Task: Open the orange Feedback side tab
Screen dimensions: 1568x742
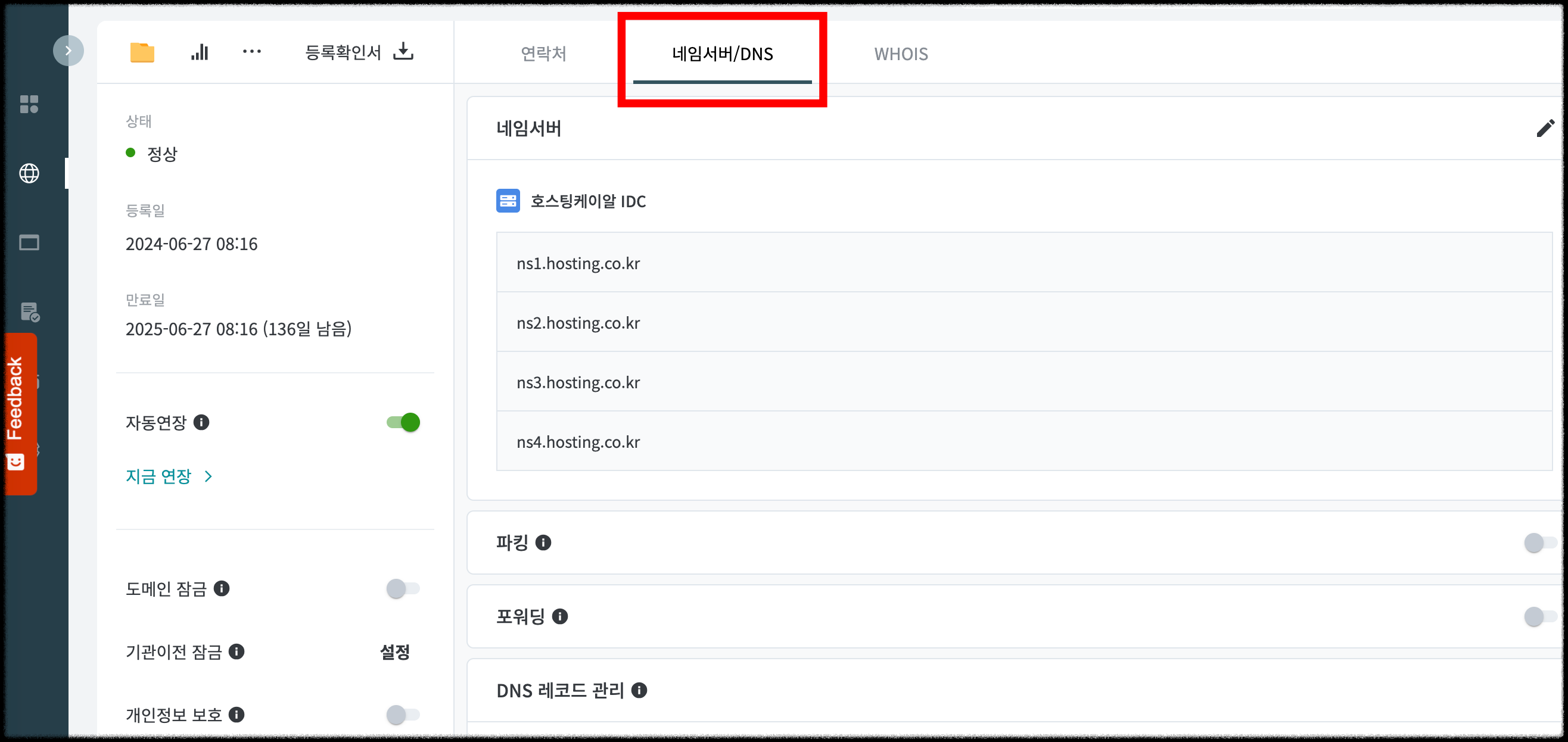Action: (20, 414)
